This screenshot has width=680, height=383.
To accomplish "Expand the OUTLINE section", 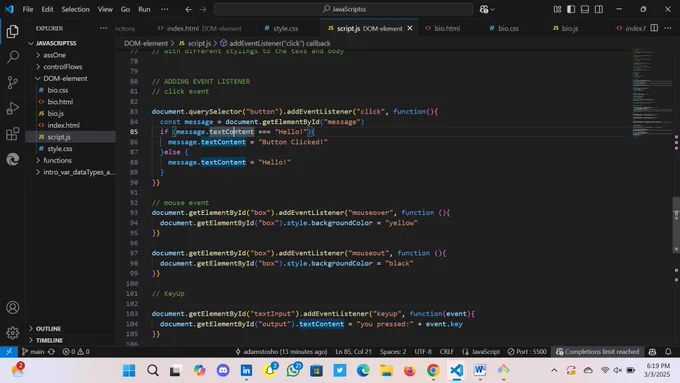I will tap(48, 329).
